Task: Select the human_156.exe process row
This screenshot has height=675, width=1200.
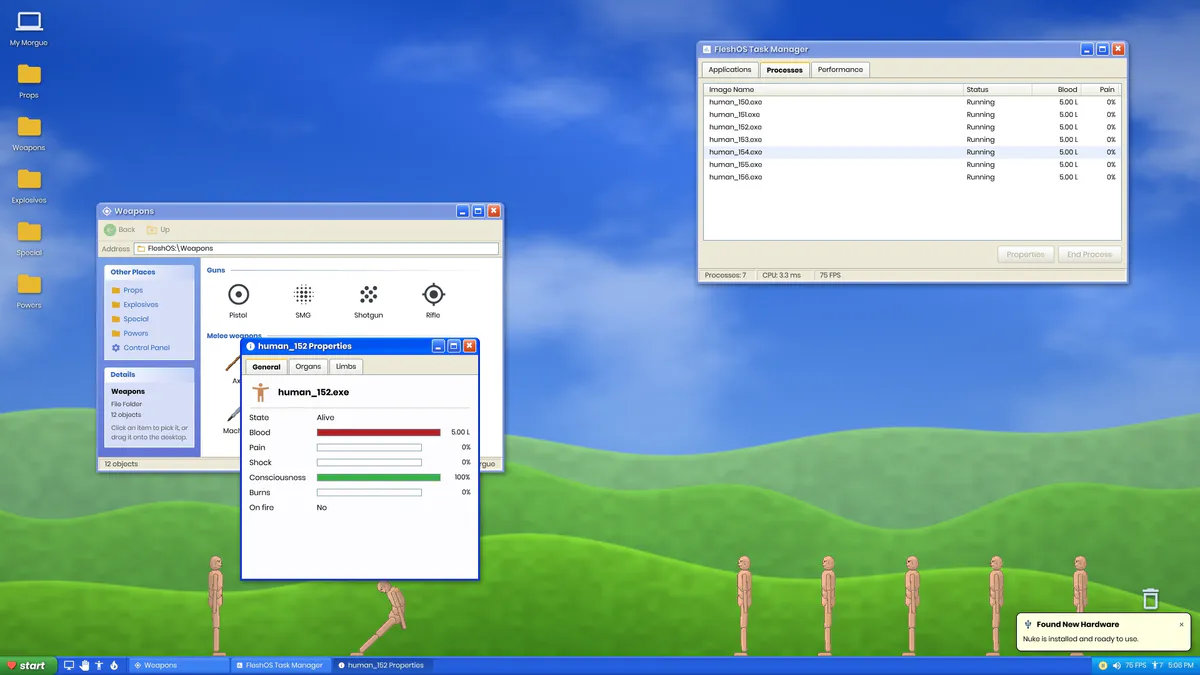Action: tap(912, 177)
